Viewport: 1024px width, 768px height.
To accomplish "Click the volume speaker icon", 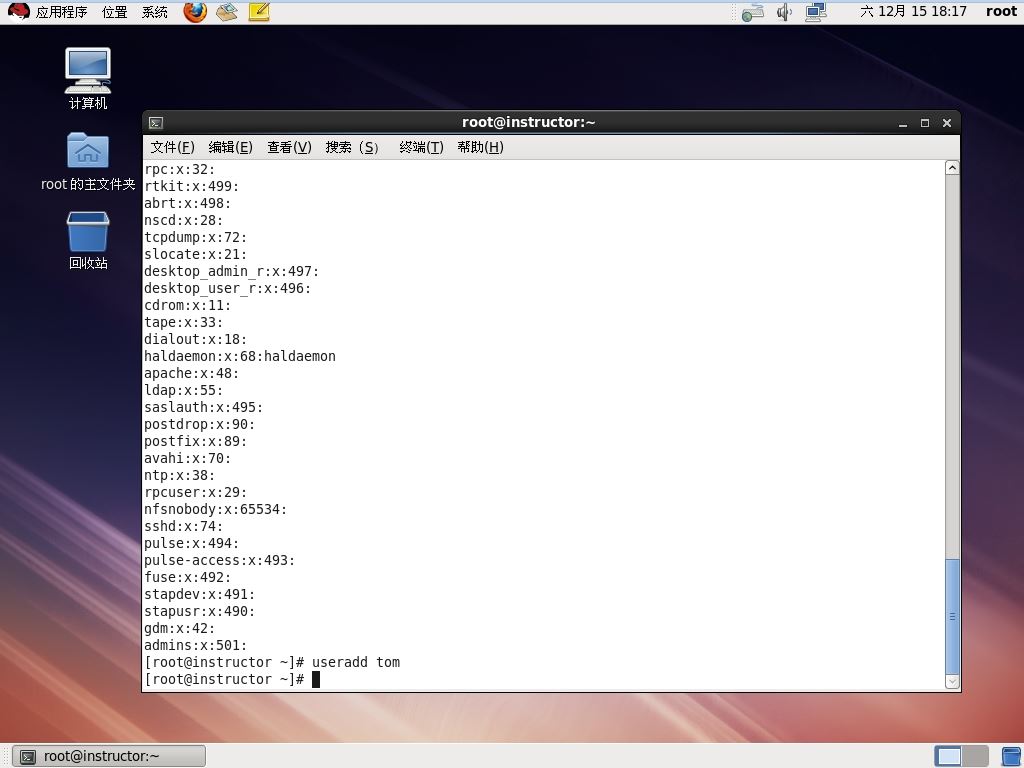I will (785, 12).
